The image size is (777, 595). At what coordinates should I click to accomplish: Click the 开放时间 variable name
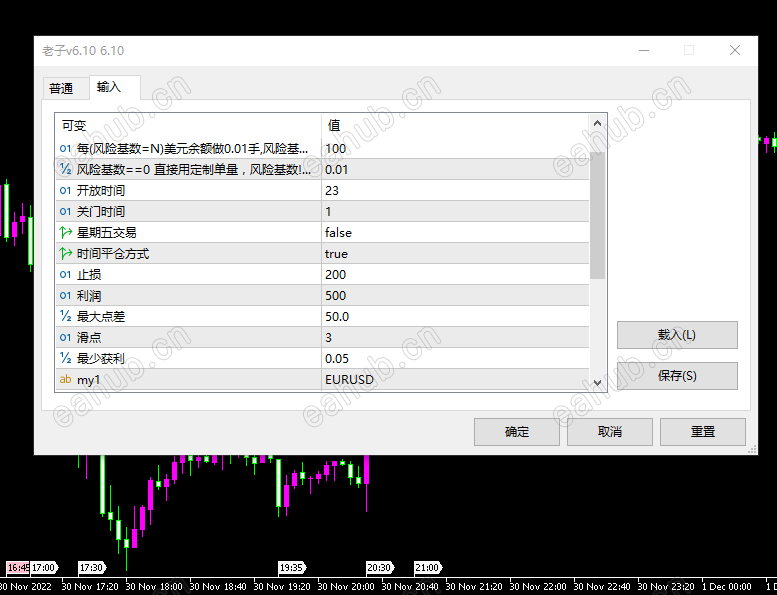coord(101,191)
